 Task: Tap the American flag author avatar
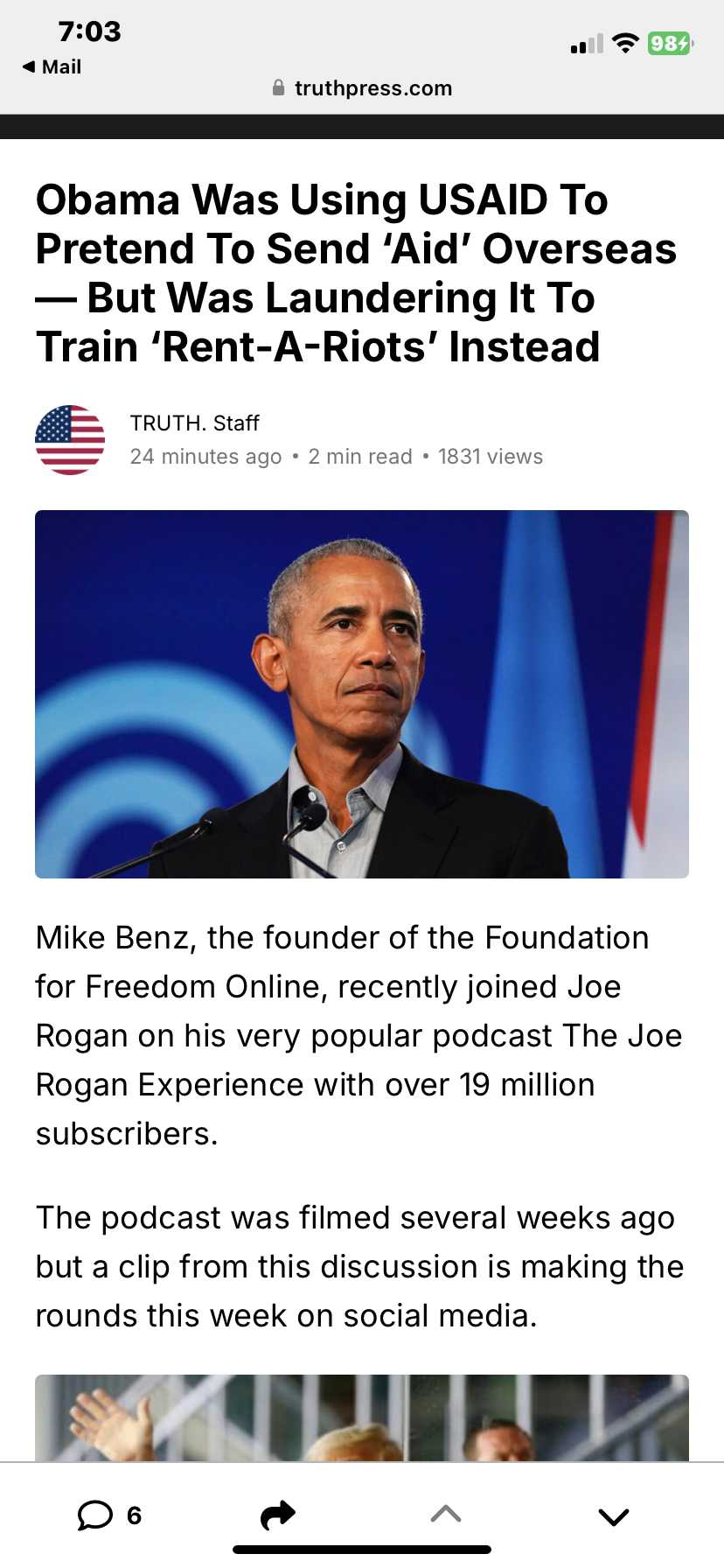pos(70,440)
